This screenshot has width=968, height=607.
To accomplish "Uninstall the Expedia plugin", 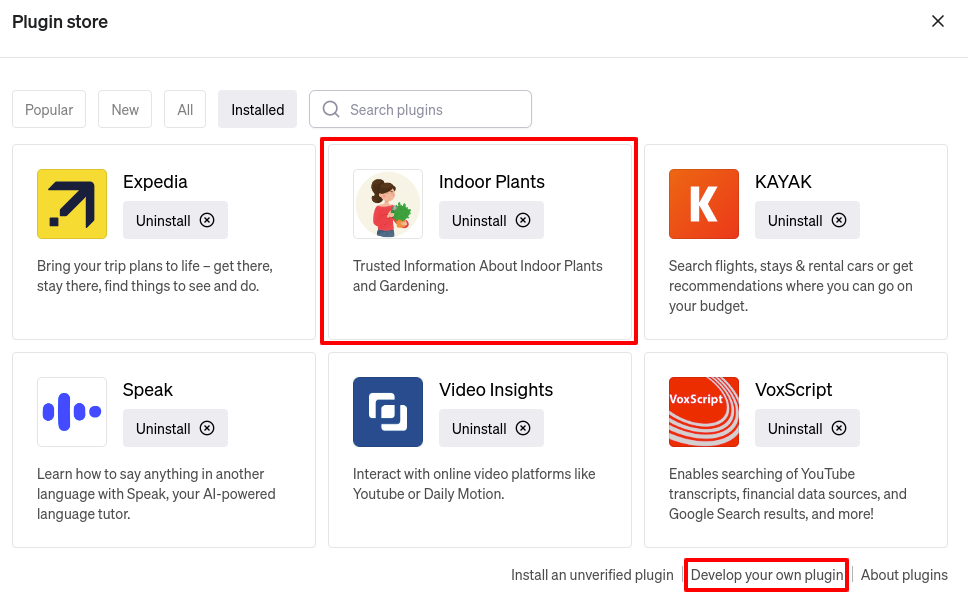I will click(175, 220).
